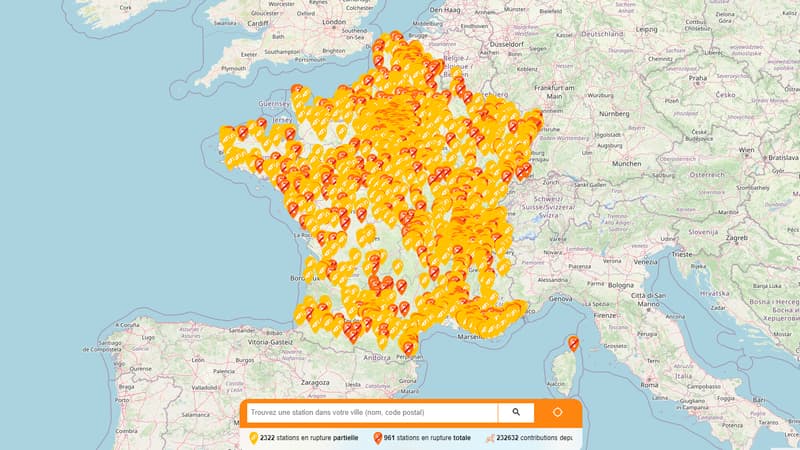The width and height of the screenshot is (800, 450).
Task: Click the yellow partial shortage legend pin
Action: pos(252,438)
